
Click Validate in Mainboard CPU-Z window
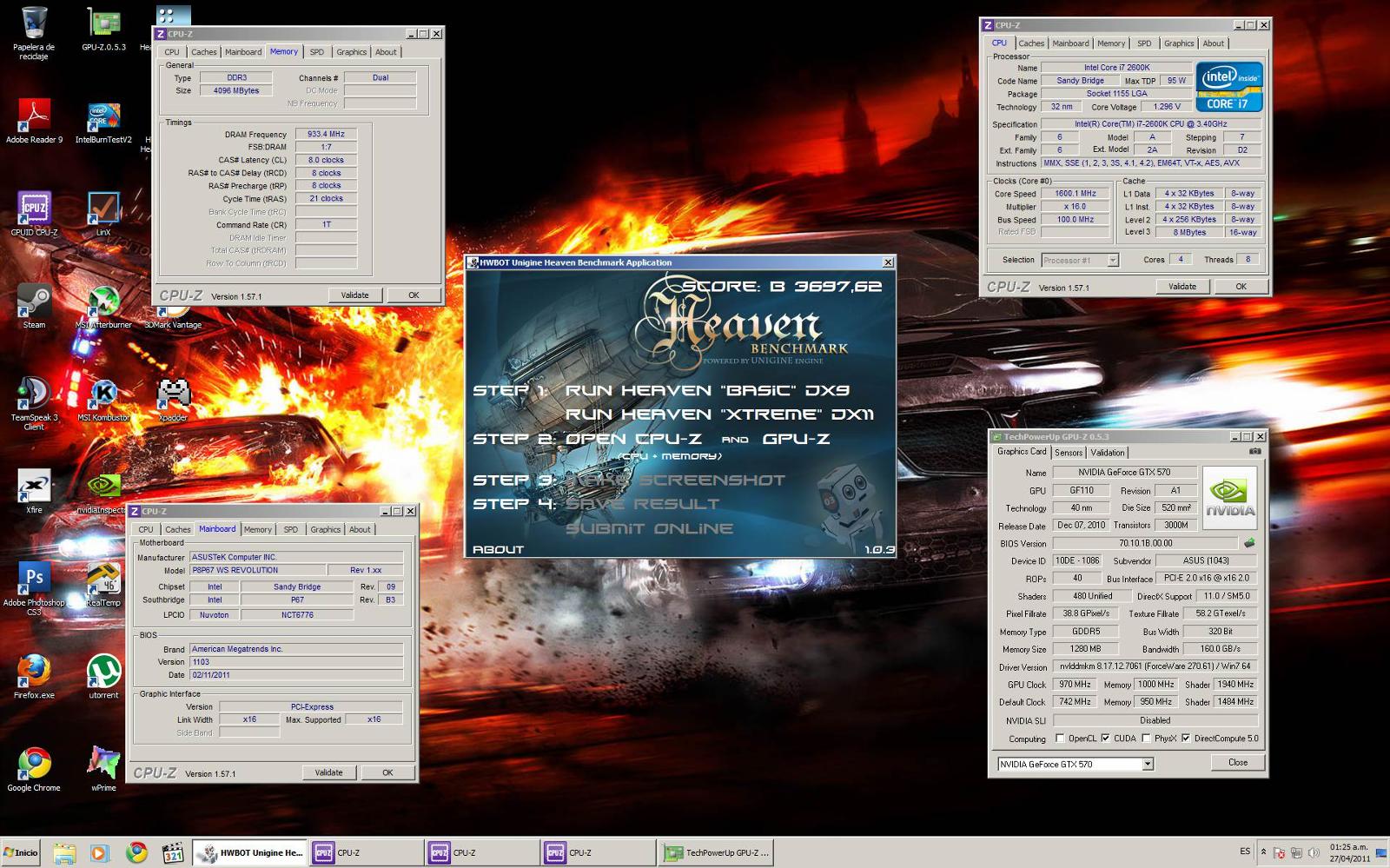(x=328, y=772)
